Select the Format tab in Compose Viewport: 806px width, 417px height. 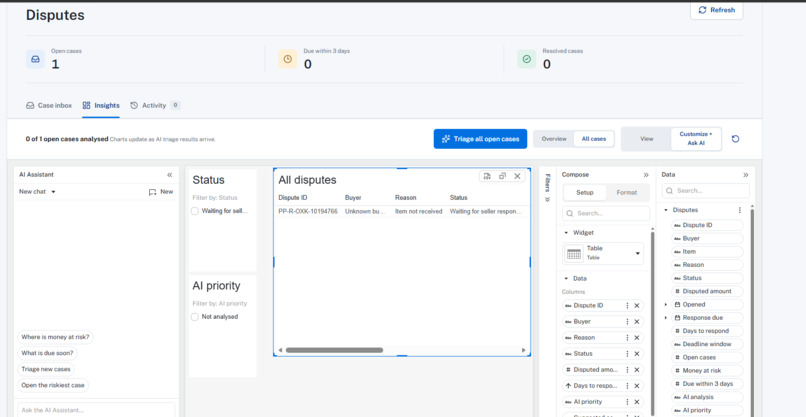point(627,192)
